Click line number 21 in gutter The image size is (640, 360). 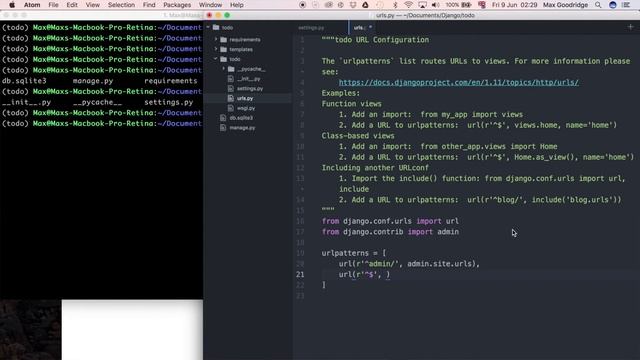pos(300,274)
